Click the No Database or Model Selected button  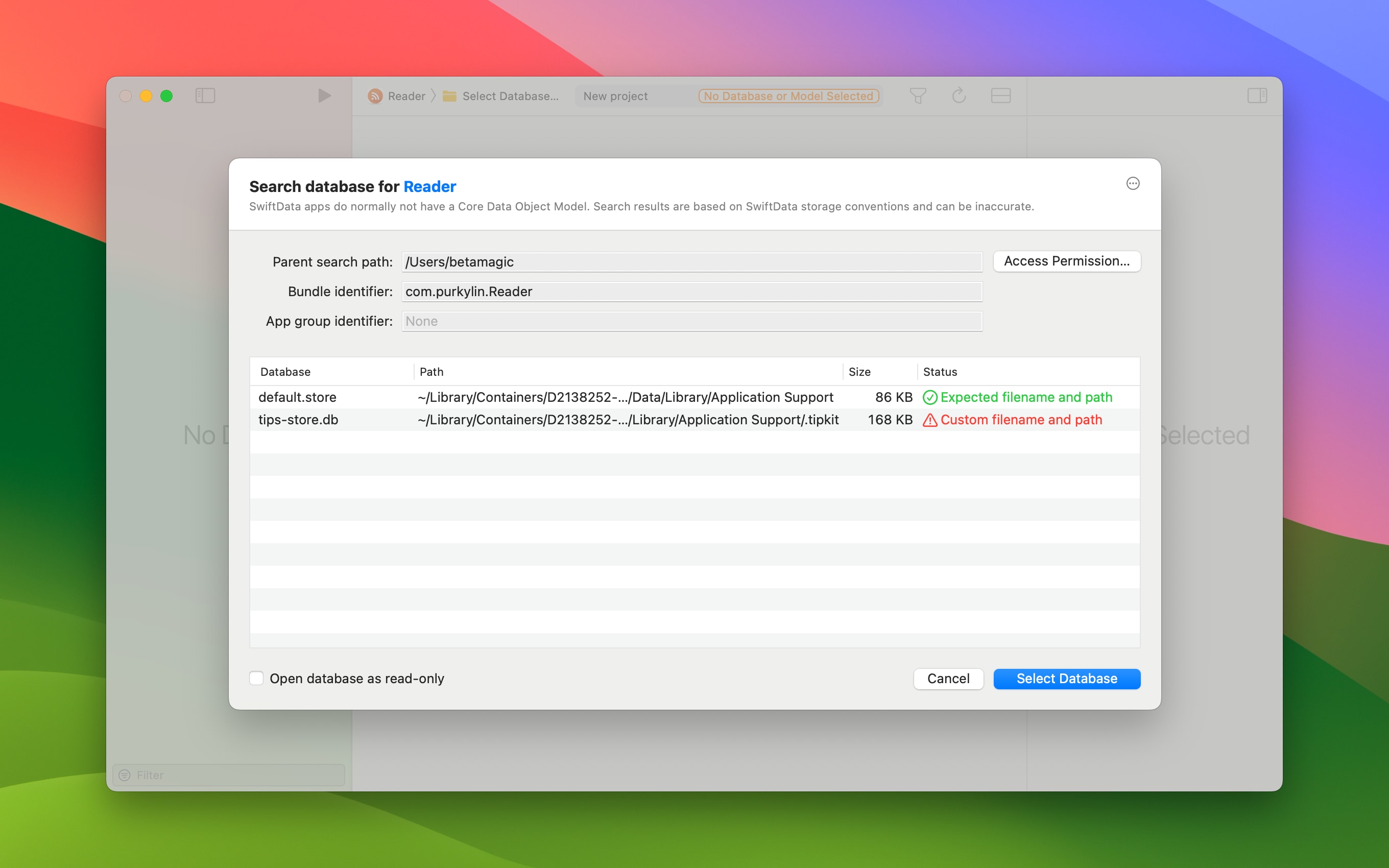(x=789, y=95)
